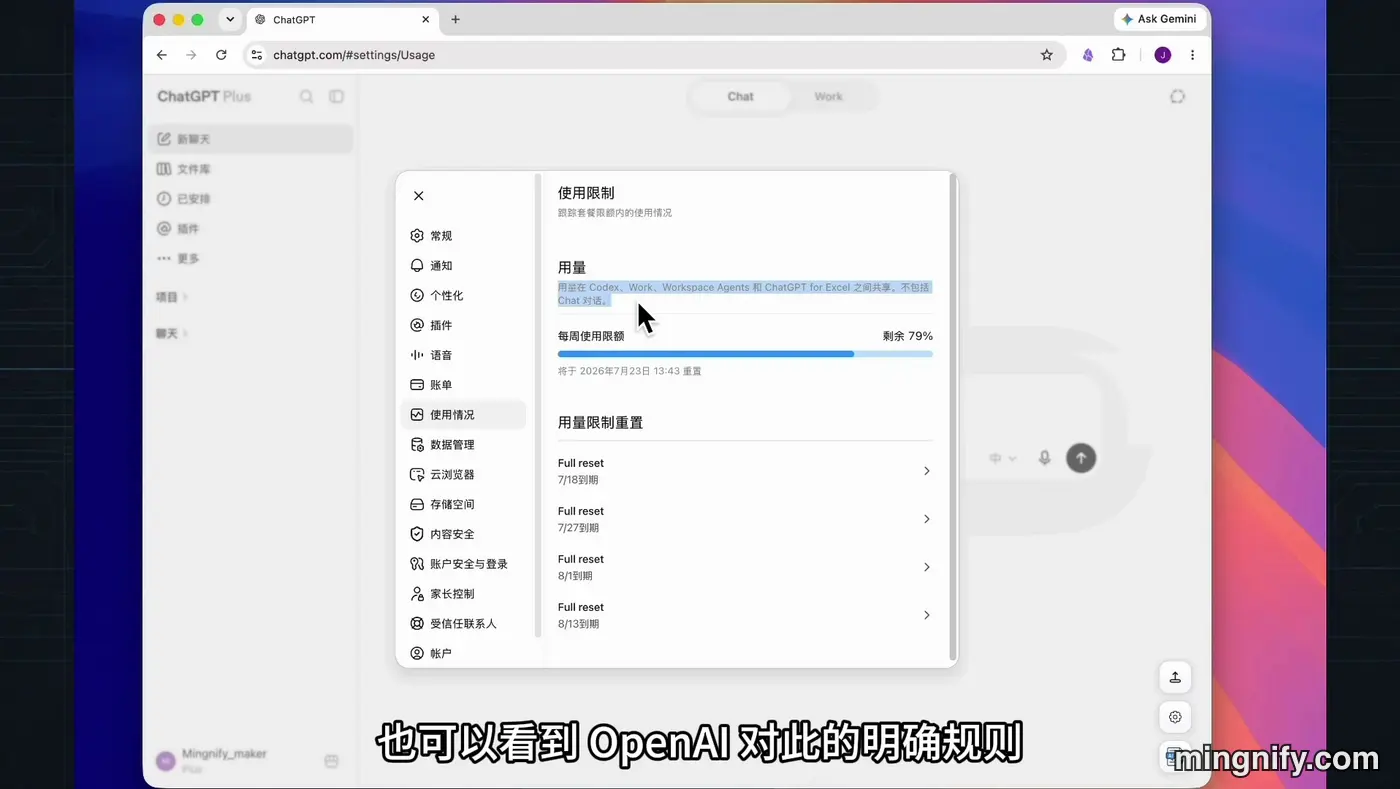Close the ChatGPT browser tab
This screenshot has height=789, width=1400.
click(x=426, y=19)
